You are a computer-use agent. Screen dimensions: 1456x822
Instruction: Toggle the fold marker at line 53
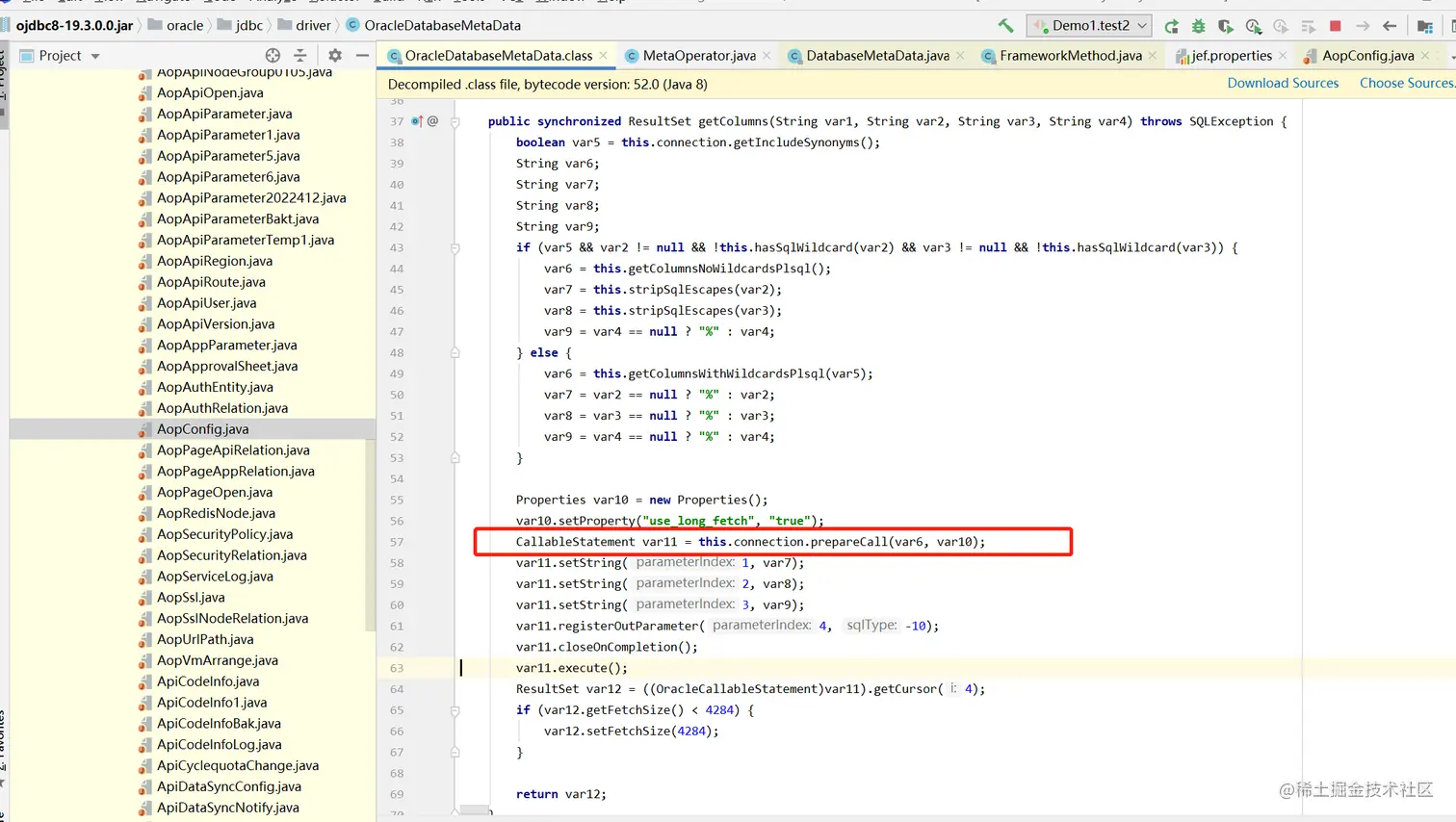(x=455, y=458)
